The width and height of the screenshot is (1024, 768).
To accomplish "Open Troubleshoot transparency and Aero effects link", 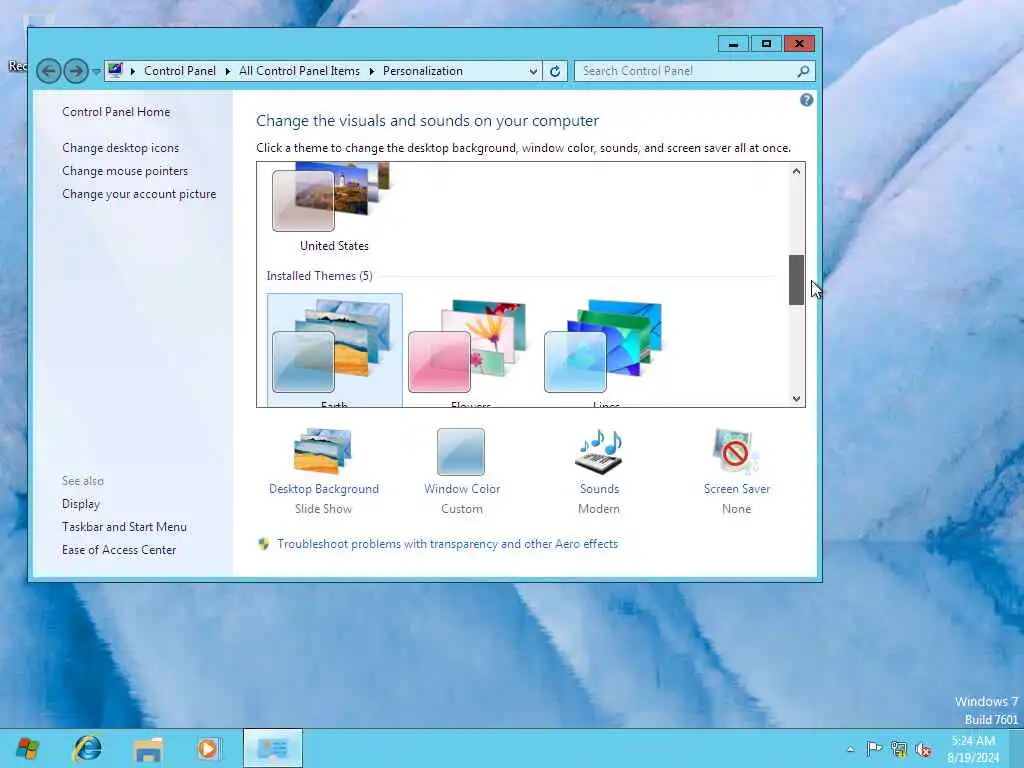I will pos(447,544).
